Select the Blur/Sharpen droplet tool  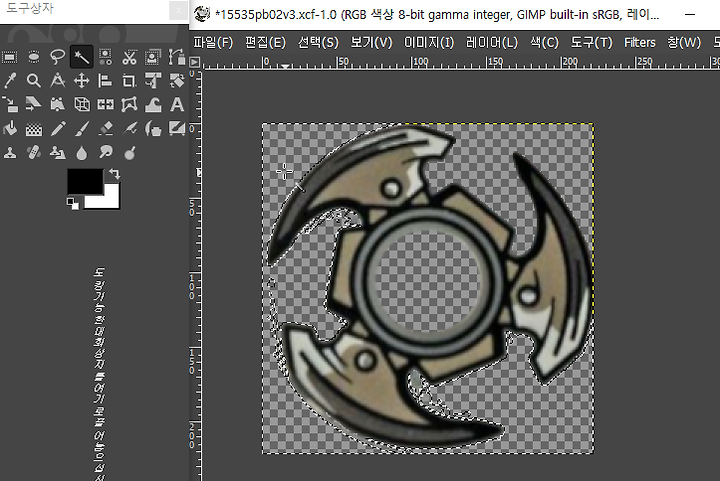tap(81, 152)
